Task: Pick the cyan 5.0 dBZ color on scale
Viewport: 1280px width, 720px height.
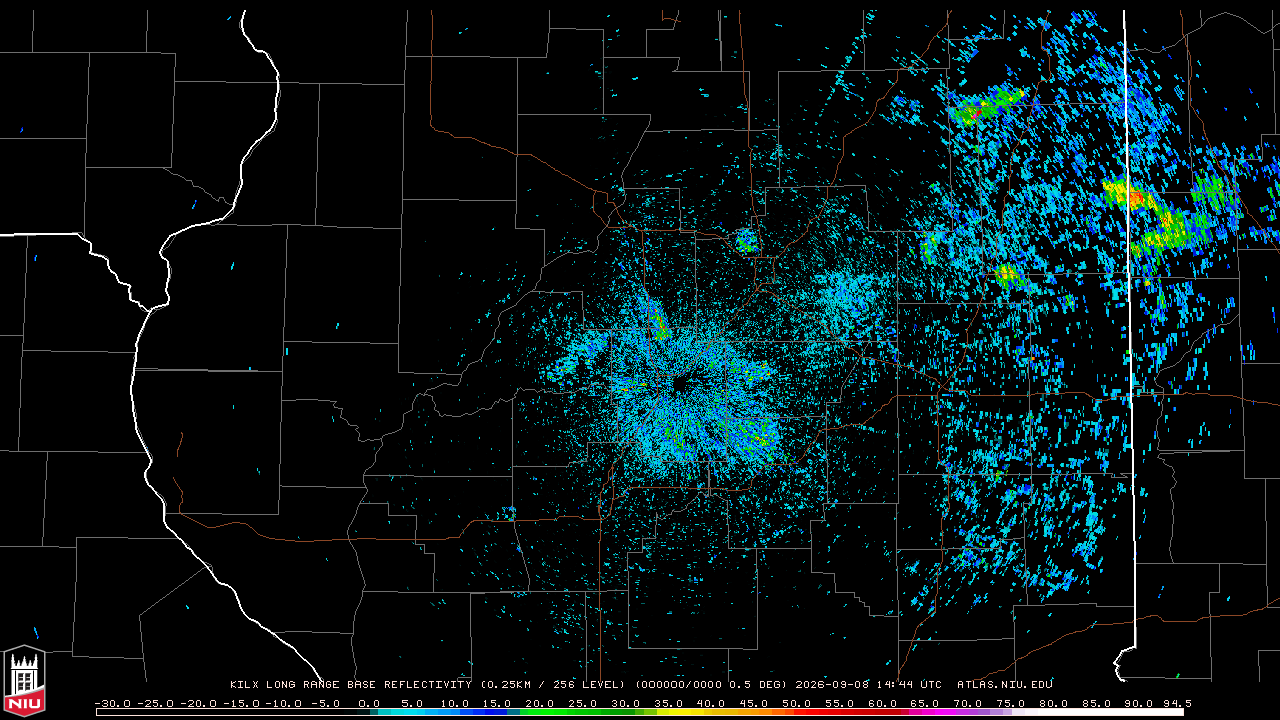Action: click(411, 712)
